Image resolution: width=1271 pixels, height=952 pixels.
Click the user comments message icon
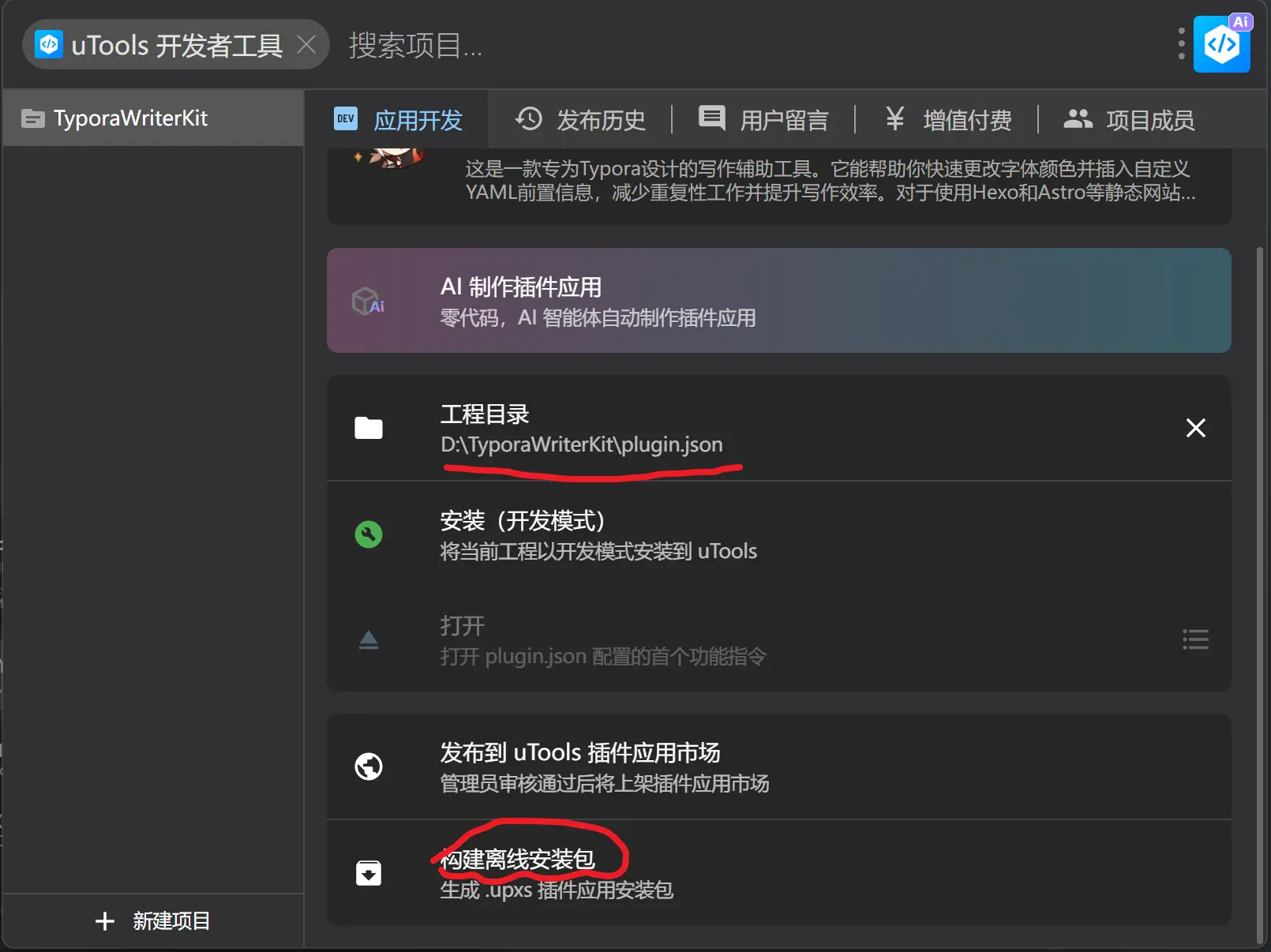point(711,118)
